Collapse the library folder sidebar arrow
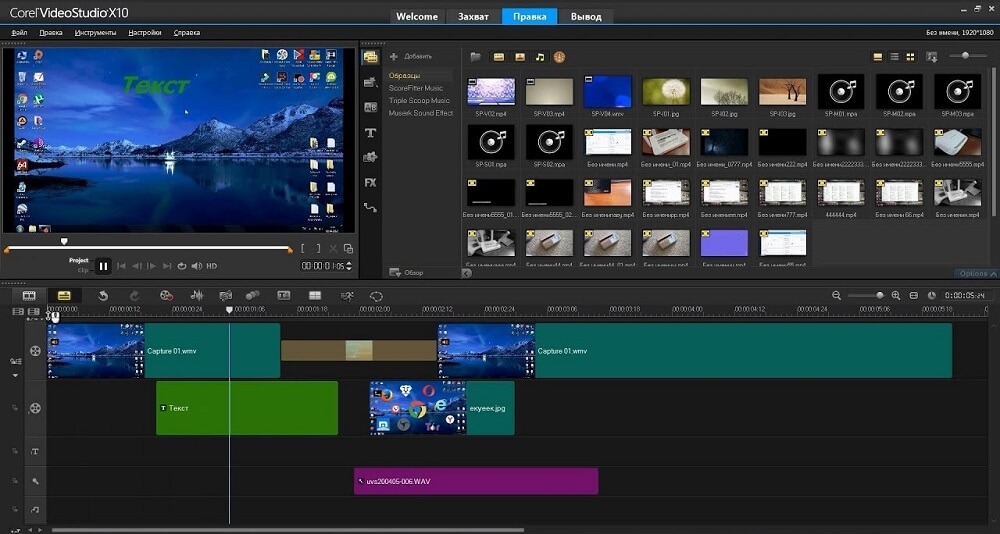 pos(466,272)
